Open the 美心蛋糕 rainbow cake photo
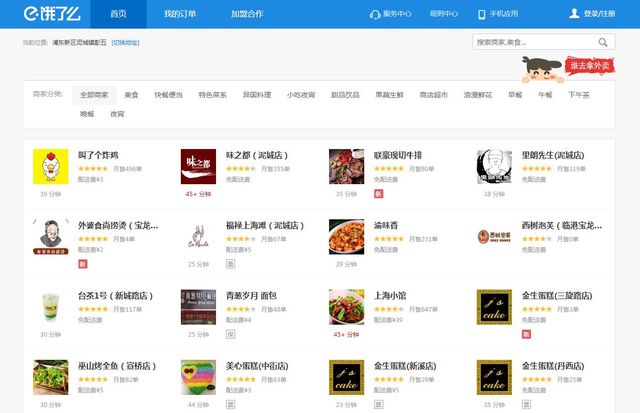Viewport: 640px width, 413px height. coord(198,377)
